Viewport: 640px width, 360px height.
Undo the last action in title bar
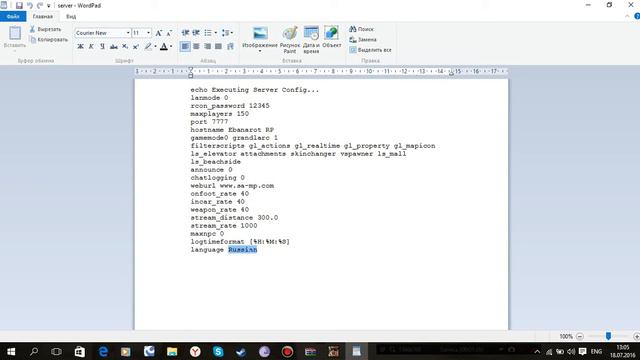30,5
